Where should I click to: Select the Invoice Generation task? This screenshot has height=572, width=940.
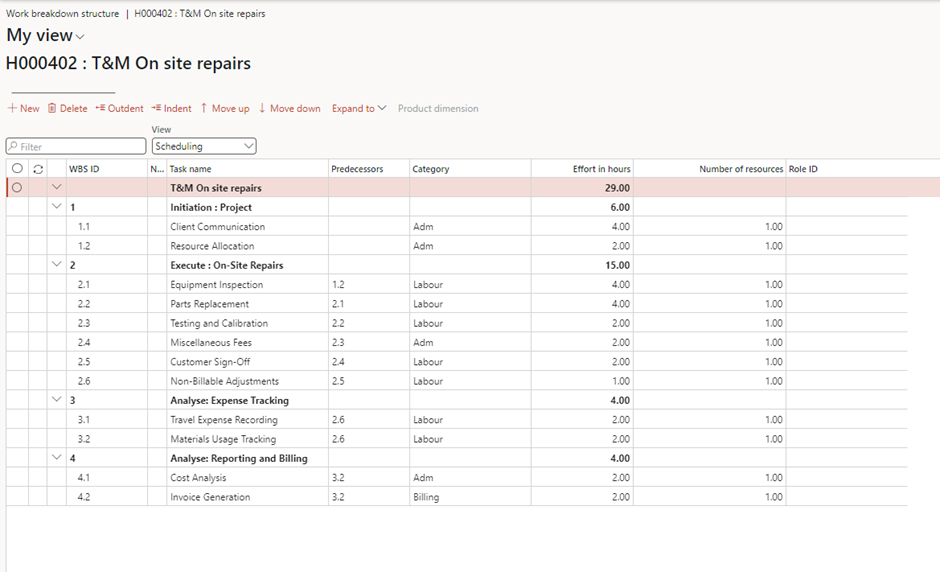(x=210, y=497)
